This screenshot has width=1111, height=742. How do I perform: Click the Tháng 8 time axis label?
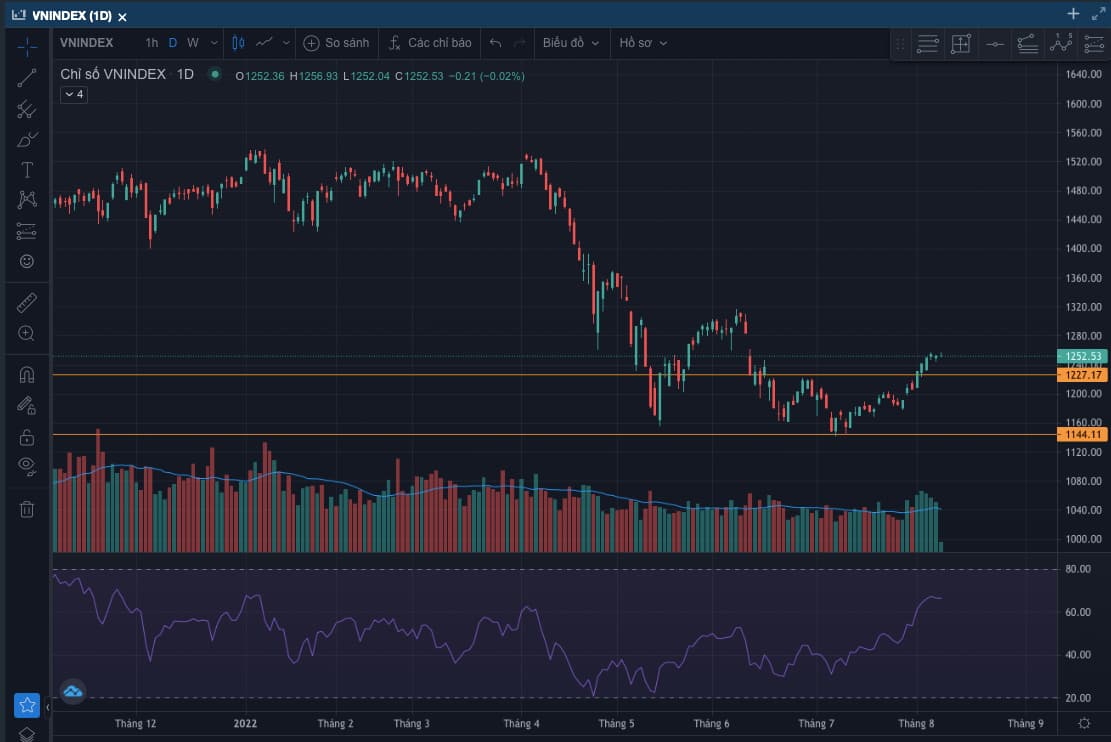pos(916,724)
